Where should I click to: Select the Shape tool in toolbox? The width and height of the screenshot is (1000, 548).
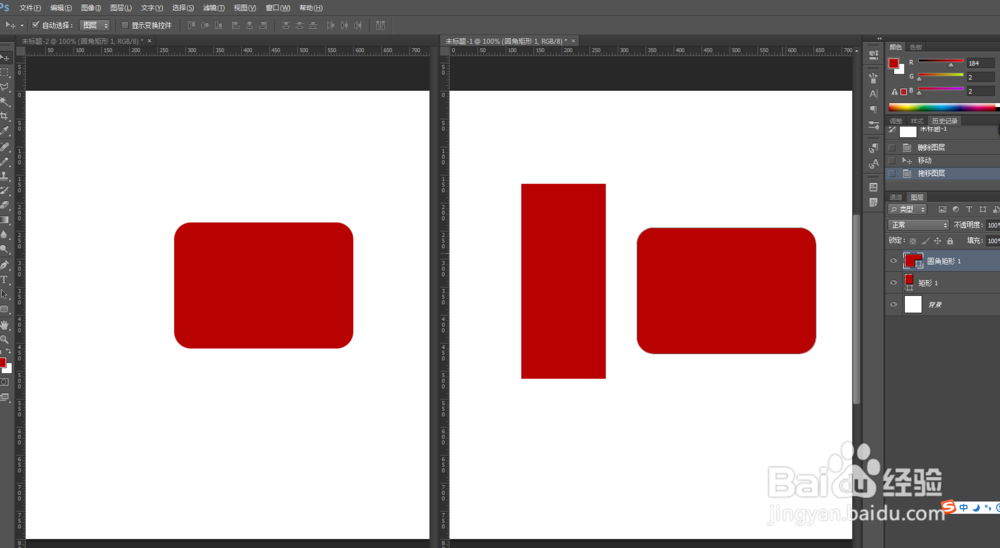(x=5, y=309)
